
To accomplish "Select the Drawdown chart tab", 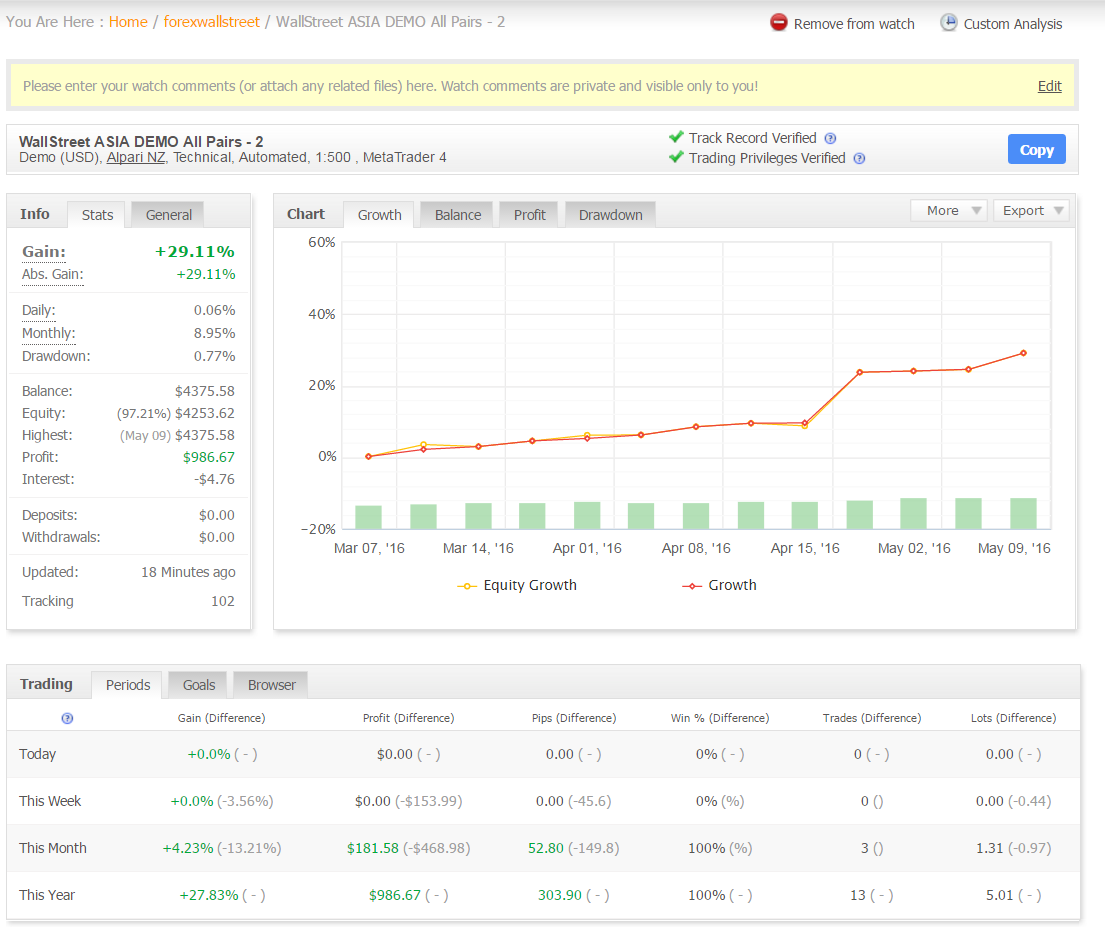I will [610, 215].
